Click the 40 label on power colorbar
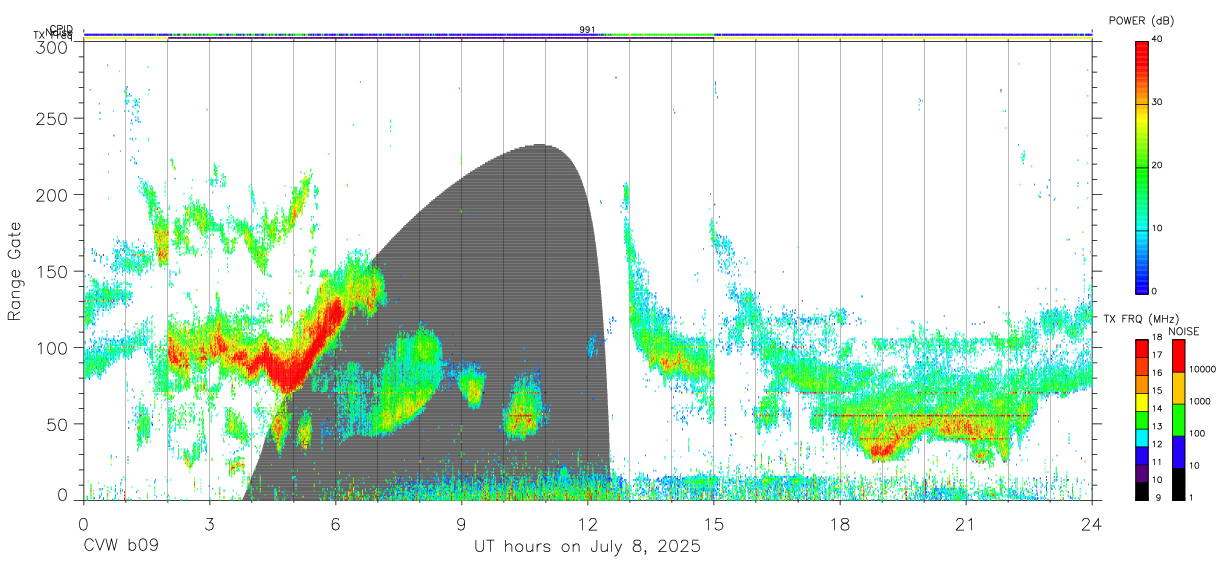Viewport: 1228px width, 567px height. tap(1157, 40)
